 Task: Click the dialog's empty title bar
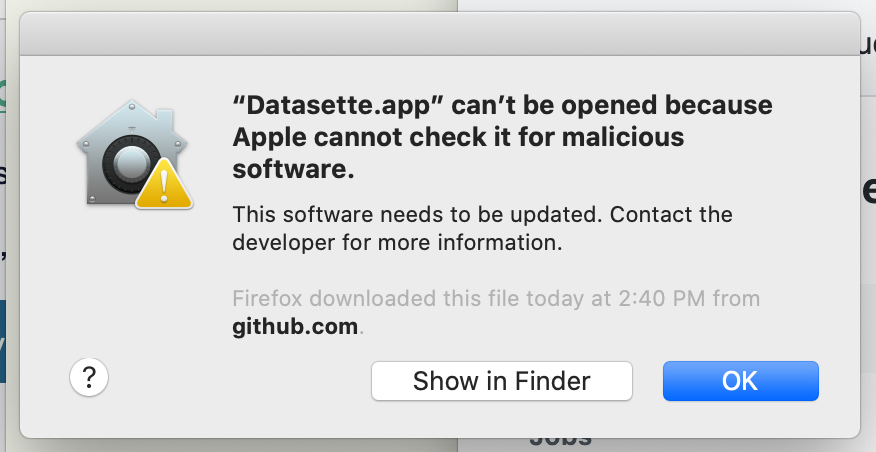point(440,34)
